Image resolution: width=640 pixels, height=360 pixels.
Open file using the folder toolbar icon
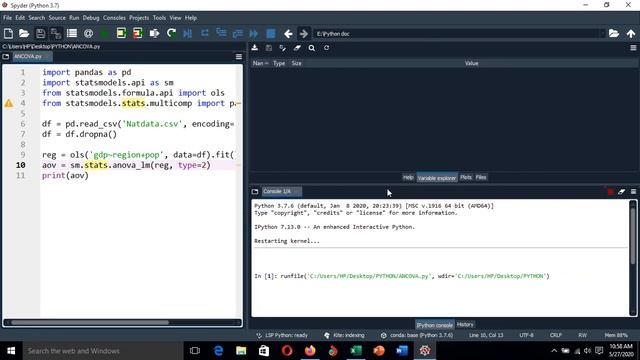click(24, 33)
